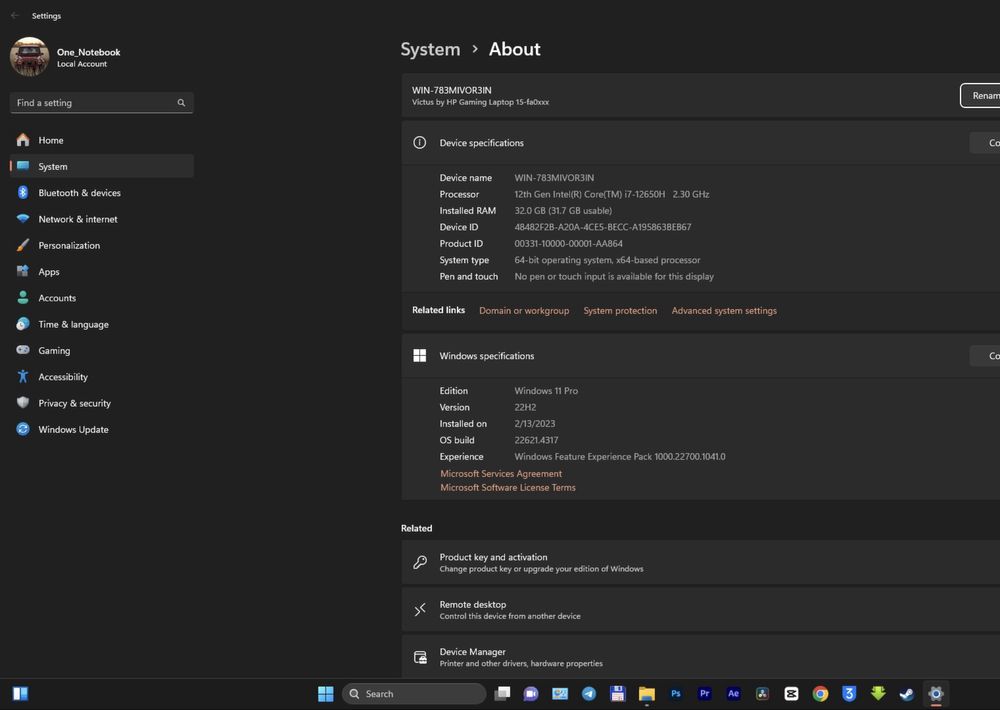Go to Network & internet settings

pyautogui.click(x=101, y=219)
